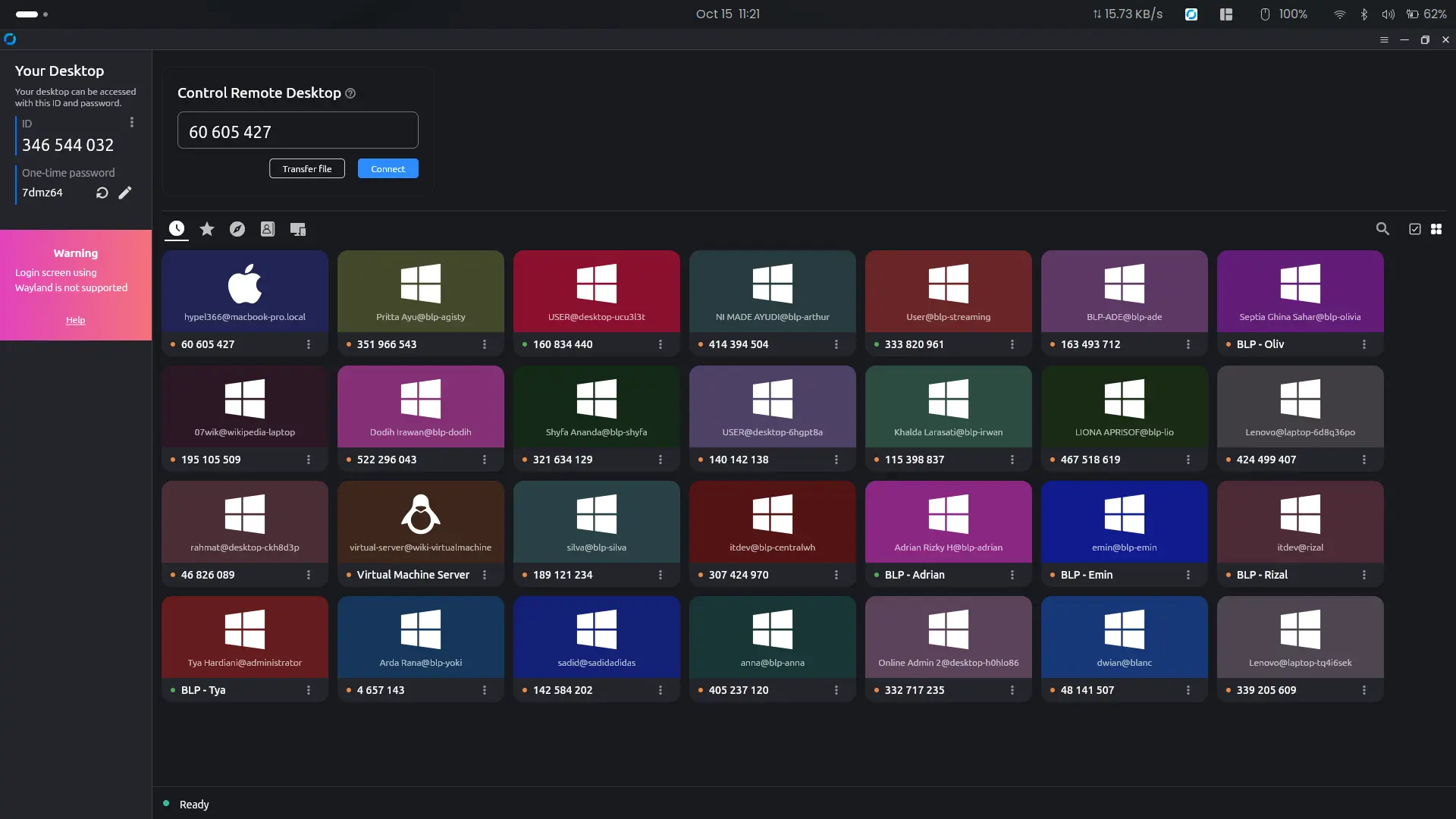Click the Transfer file button
The width and height of the screenshot is (1456, 819).
coord(307,168)
